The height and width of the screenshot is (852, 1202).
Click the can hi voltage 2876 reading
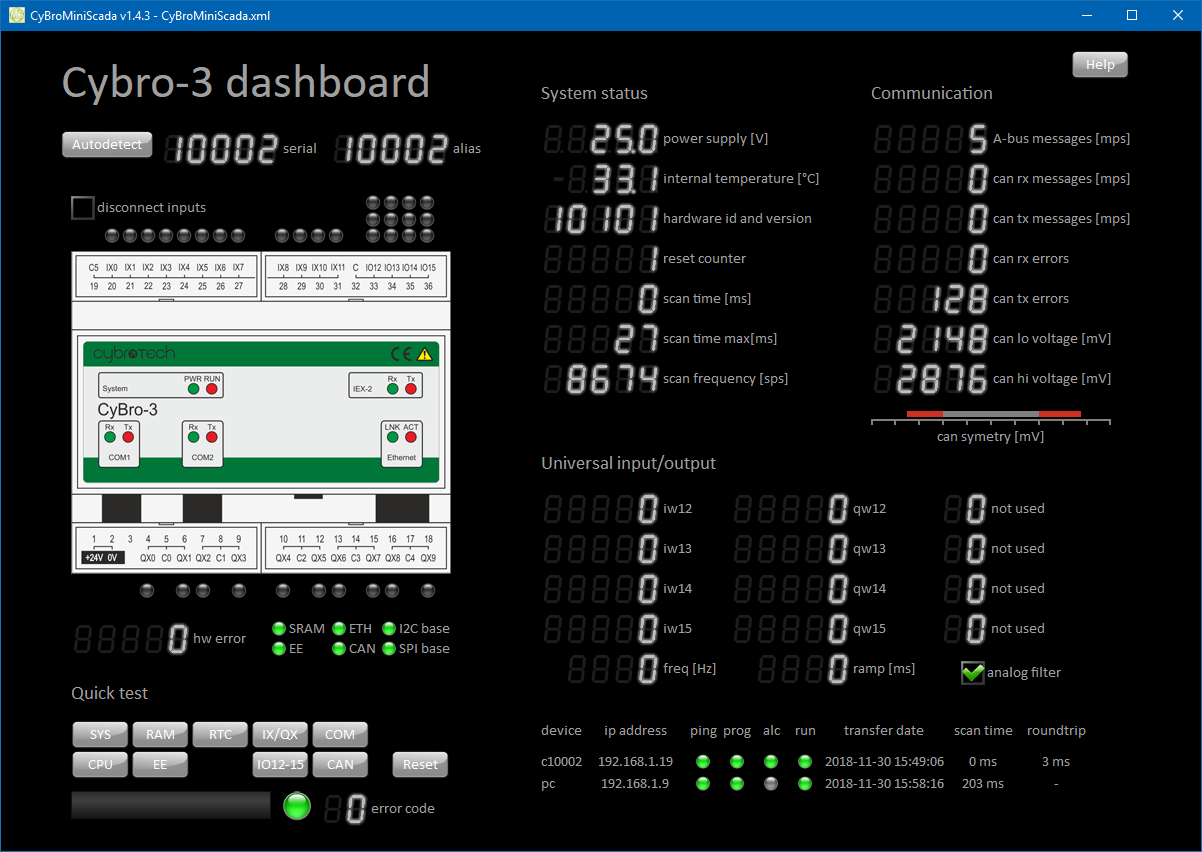(933, 379)
